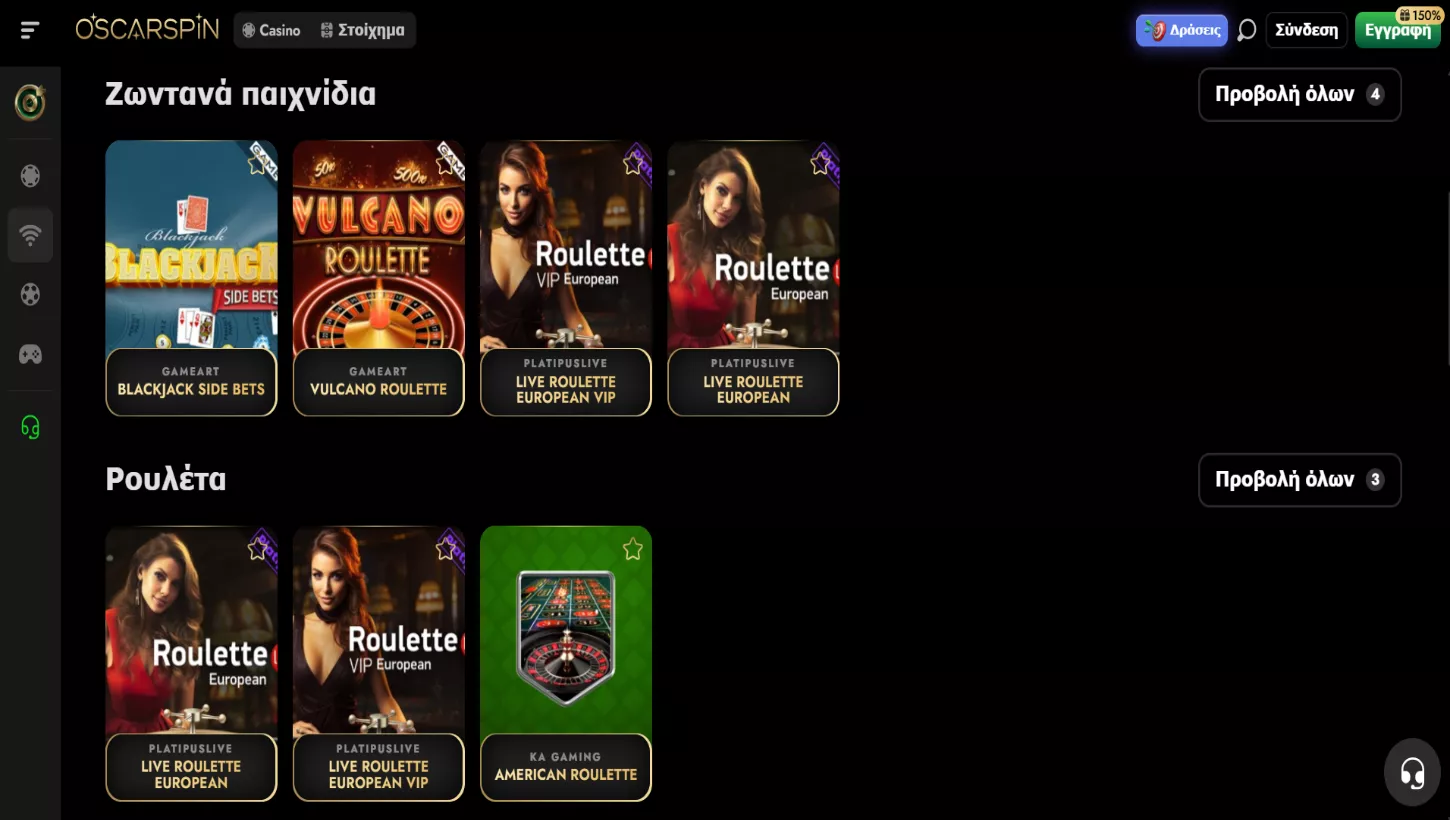
Task: Mark American Roulette as favorite
Action: (632, 549)
